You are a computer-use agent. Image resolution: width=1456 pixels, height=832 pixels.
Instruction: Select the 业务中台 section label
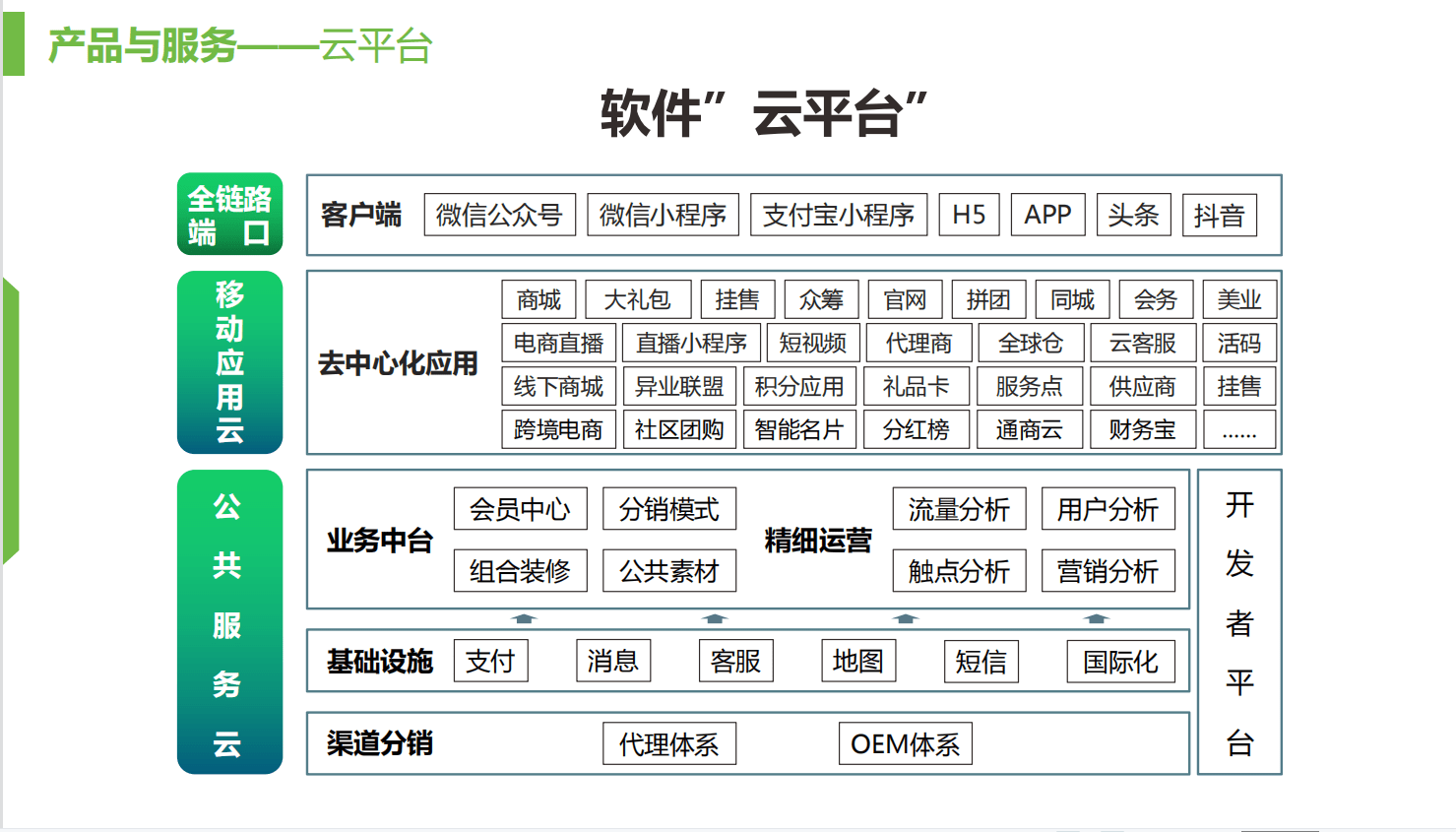tap(380, 541)
